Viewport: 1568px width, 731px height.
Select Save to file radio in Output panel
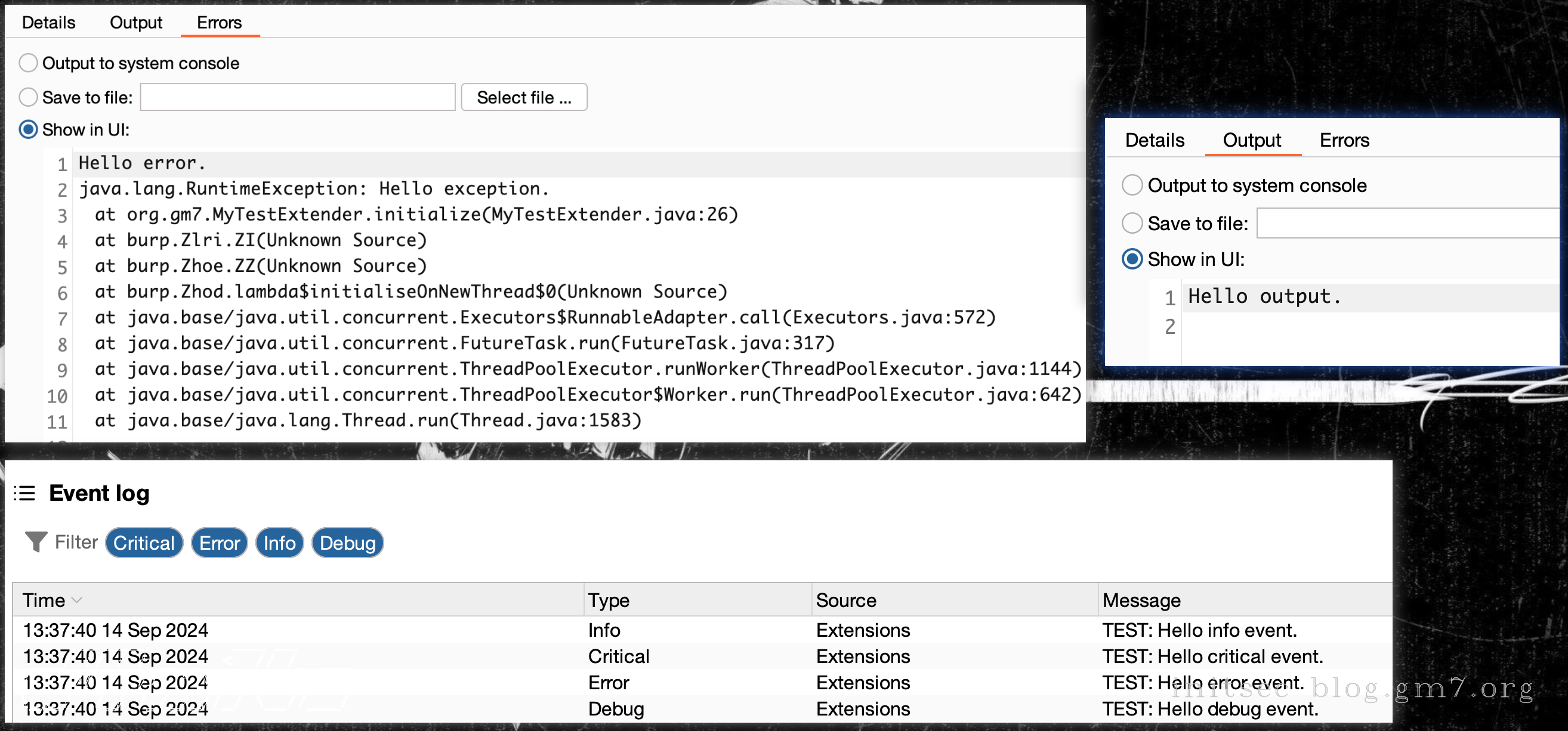pos(1132,223)
